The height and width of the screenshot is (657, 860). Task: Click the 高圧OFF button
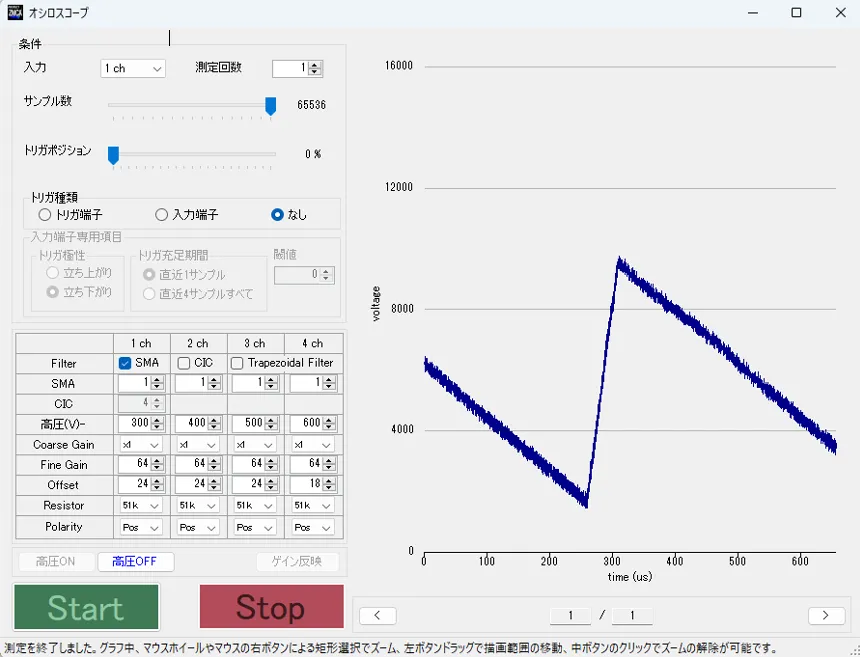pos(135,562)
